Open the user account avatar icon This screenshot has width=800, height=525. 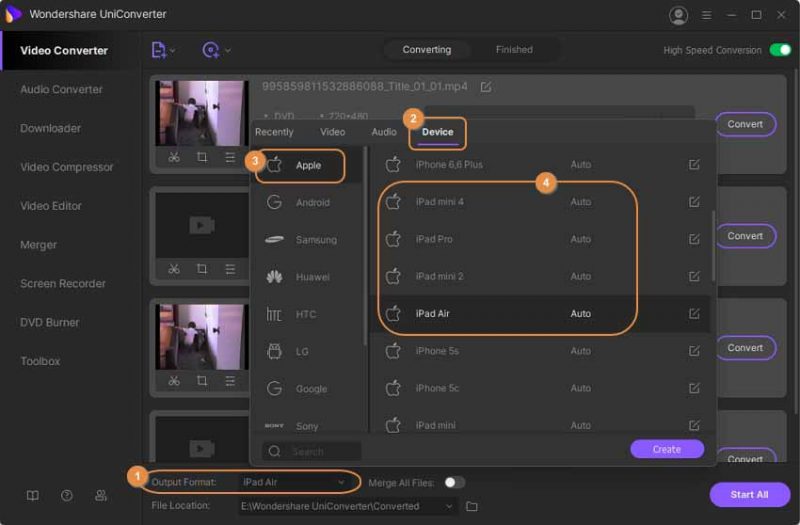point(678,15)
